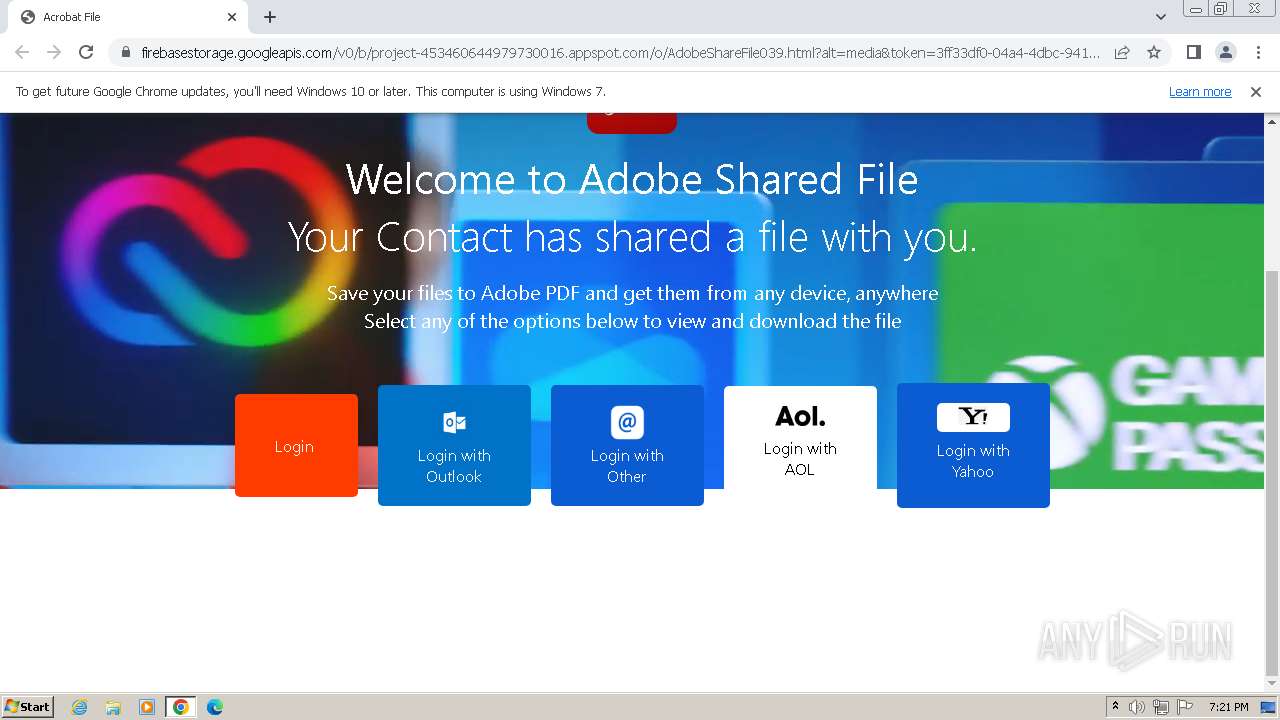Pick the Login with AOL option
This screenshot has height=720, width=1280.
tap(800, 438)
